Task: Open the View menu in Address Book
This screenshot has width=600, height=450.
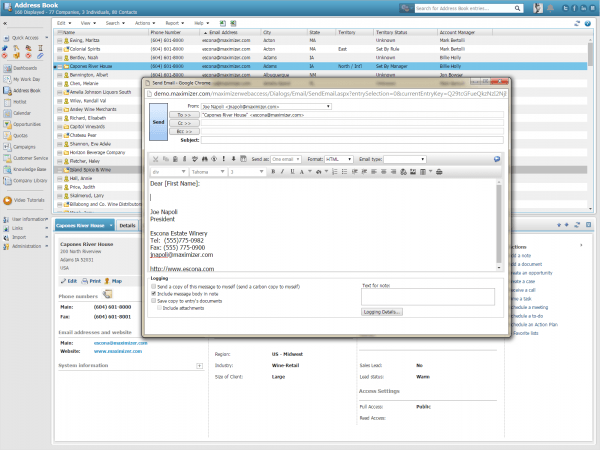Action: point(88,23)
